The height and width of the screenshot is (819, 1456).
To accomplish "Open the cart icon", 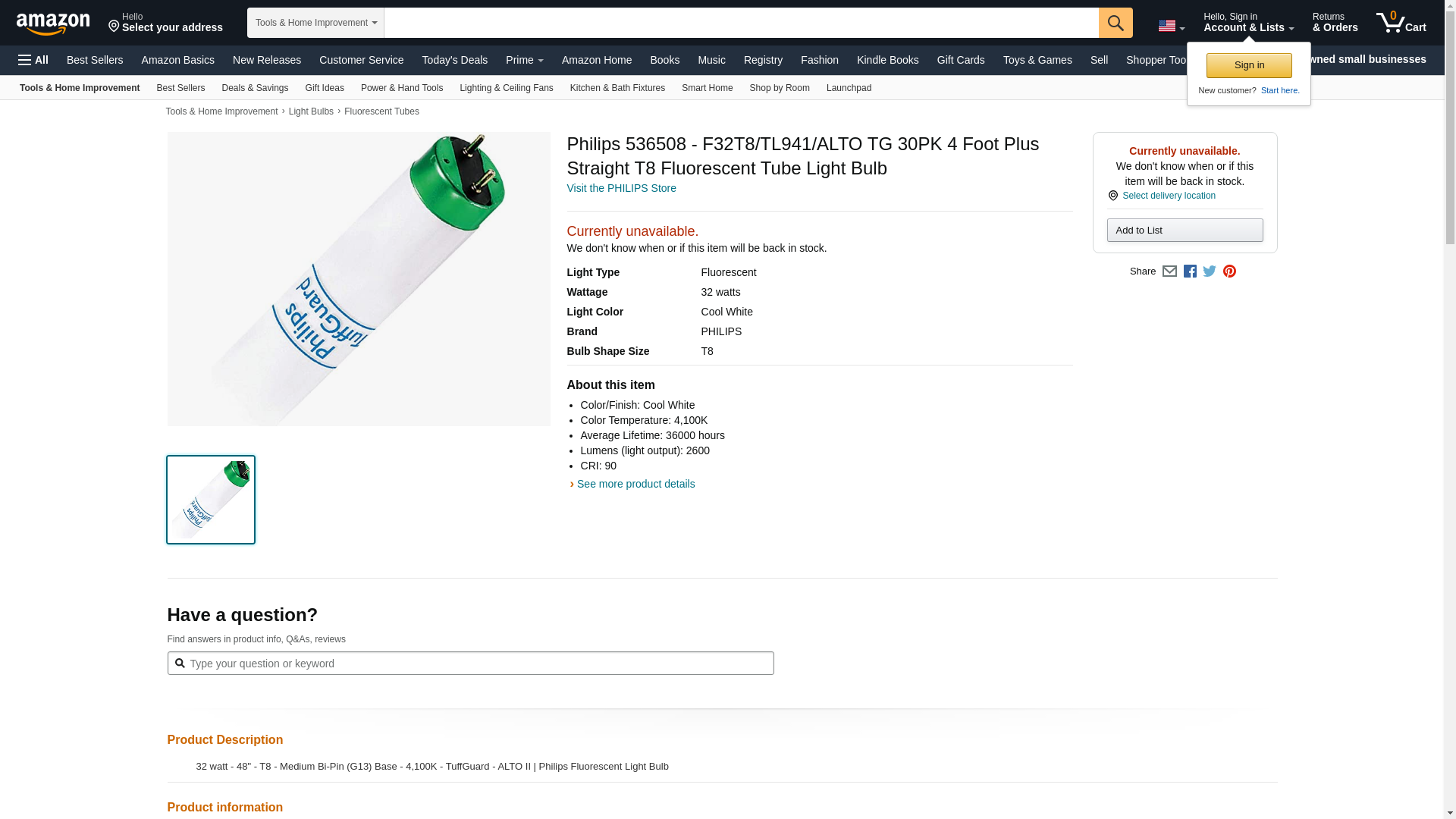I will (1401, 23).
